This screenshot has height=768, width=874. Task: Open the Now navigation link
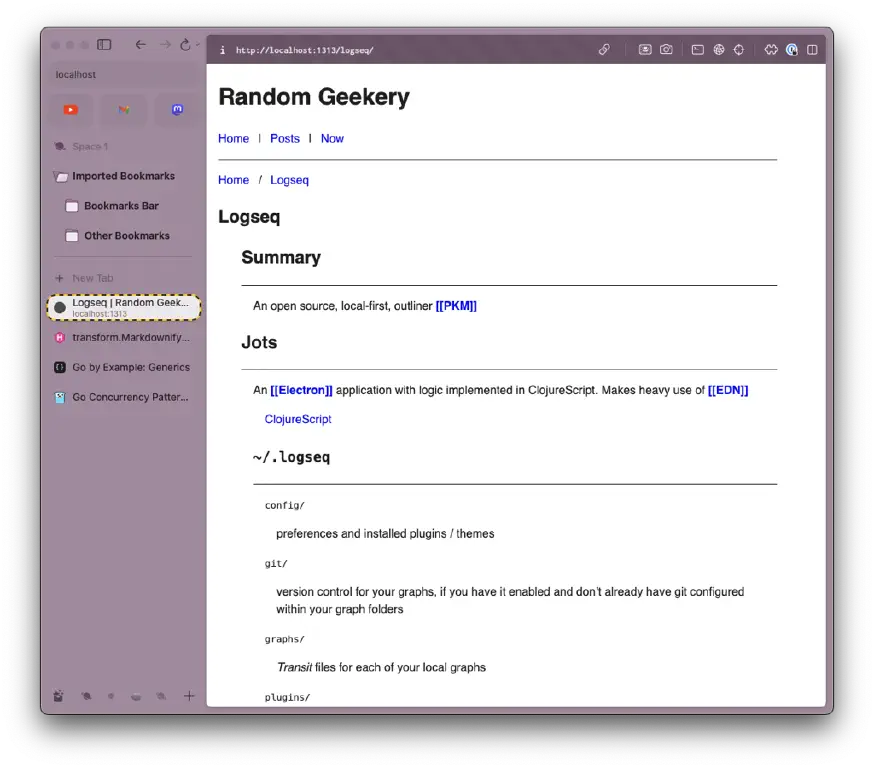click(332, 139)
